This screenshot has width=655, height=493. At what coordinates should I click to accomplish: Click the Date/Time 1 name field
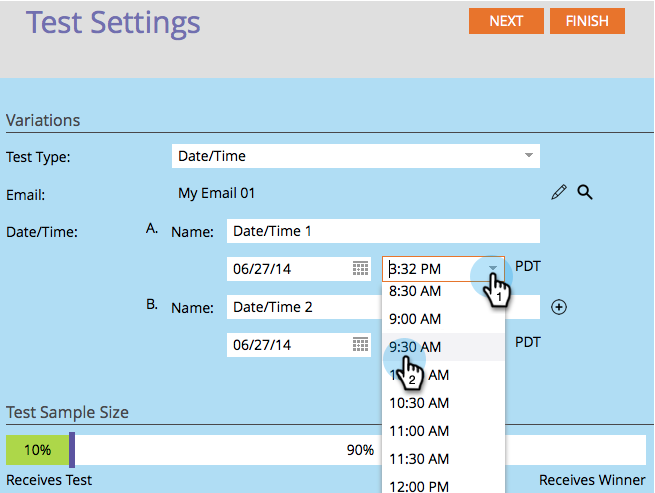coord(383,231)
